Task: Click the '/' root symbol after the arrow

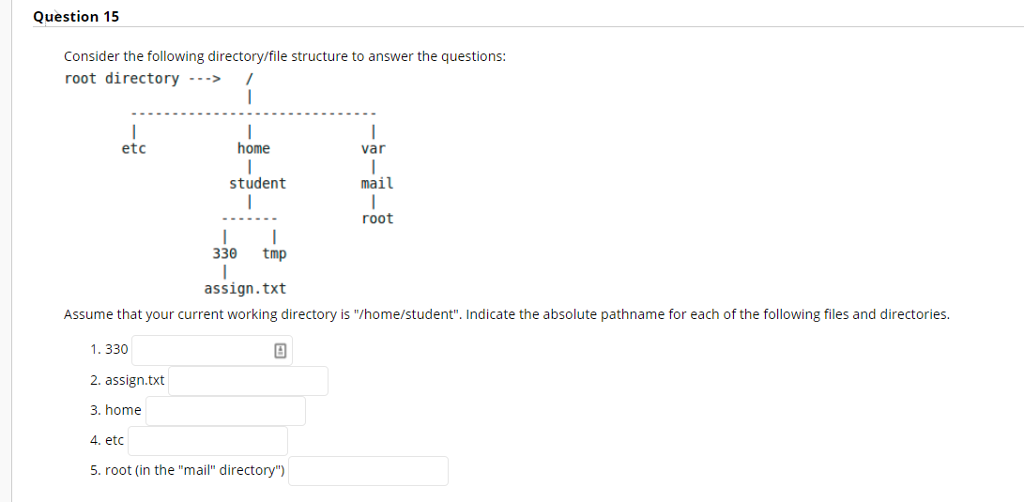Action: point(249,78)
